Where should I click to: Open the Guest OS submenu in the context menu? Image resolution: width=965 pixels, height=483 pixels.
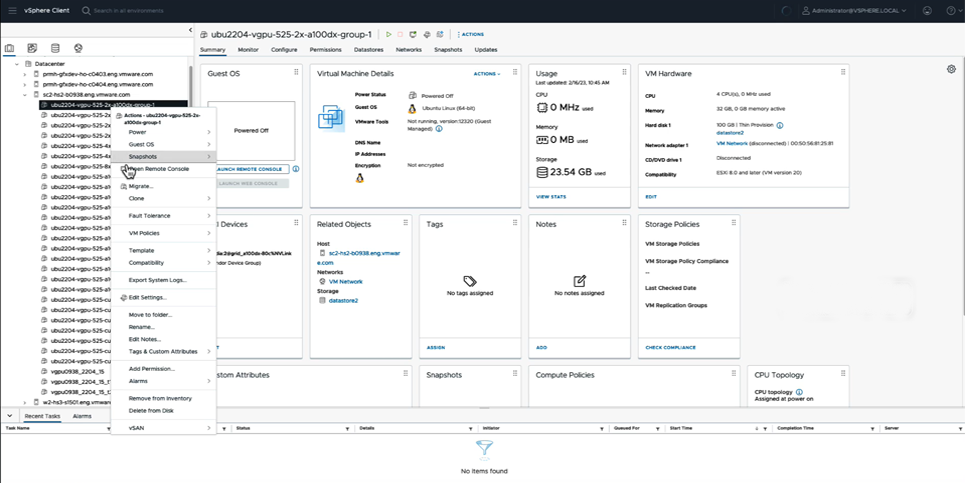coord(164,144)
